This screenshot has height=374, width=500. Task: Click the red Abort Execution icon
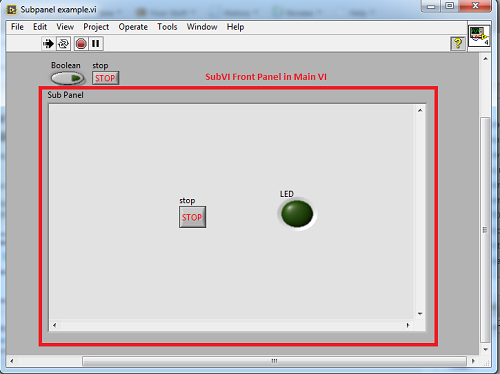click(x=81, y=44)
